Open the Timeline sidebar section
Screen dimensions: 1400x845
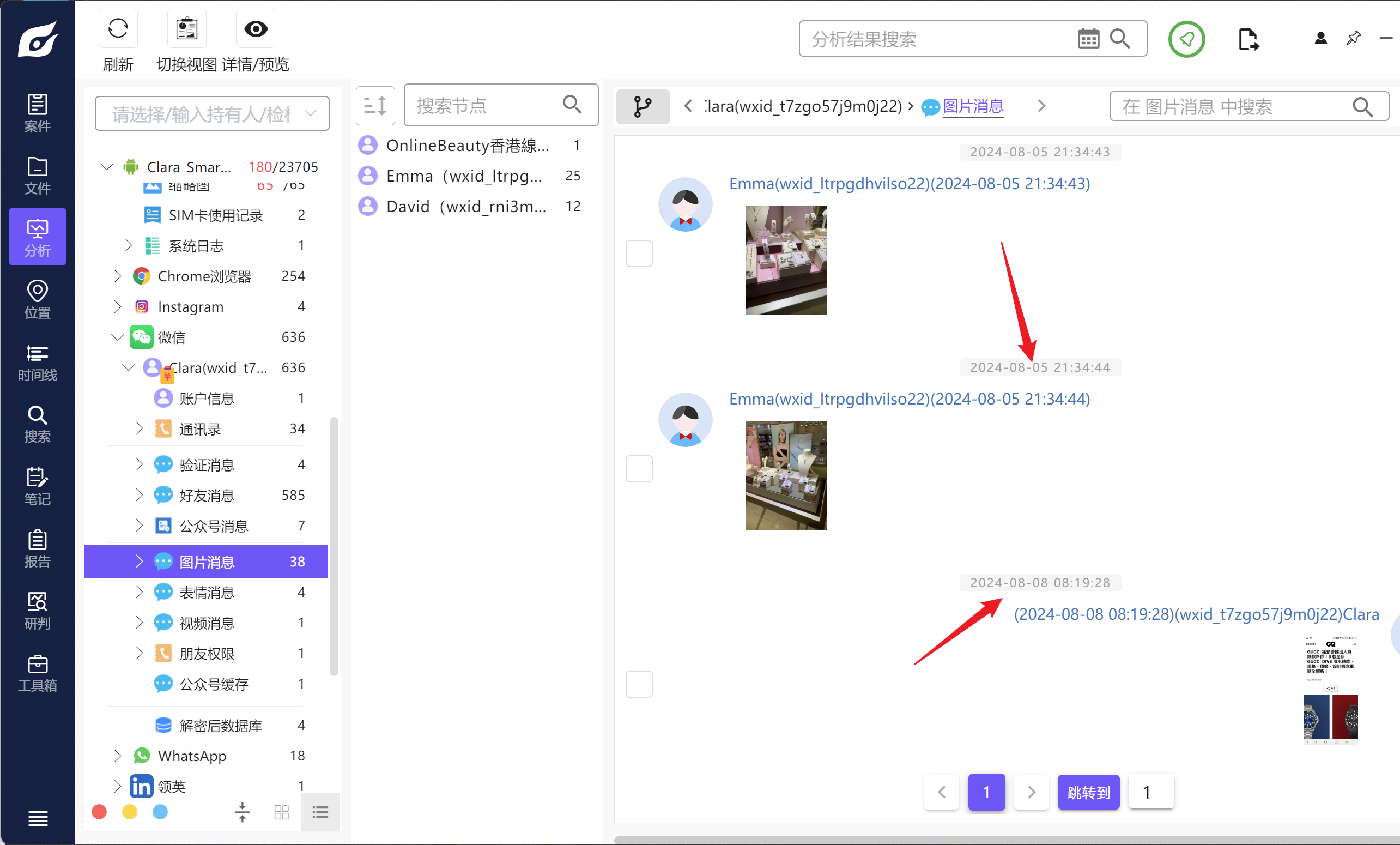pyautogui.click(x=38, y=362)
